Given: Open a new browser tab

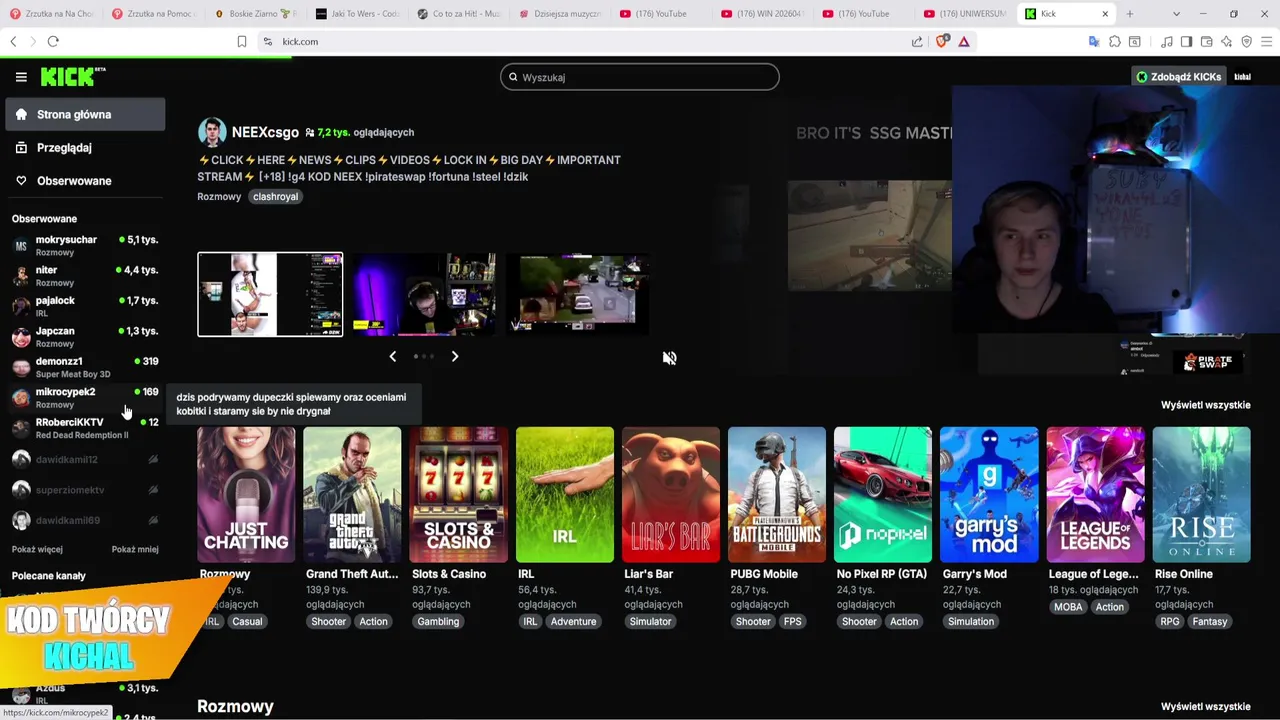Looking at the screenshot, I should tap(1130, 14).
